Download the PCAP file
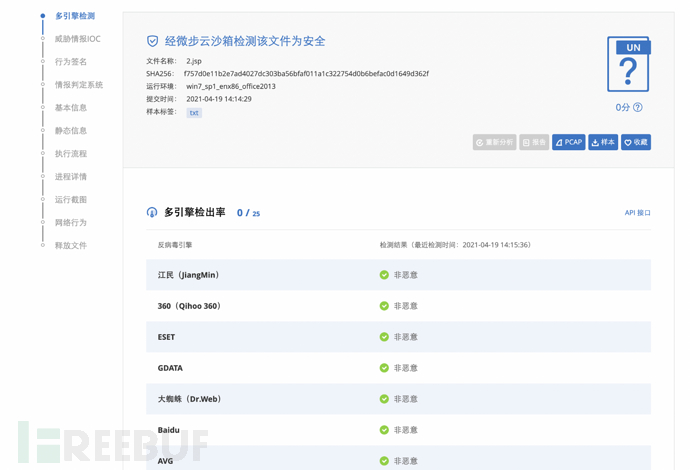 click(569, 142)
